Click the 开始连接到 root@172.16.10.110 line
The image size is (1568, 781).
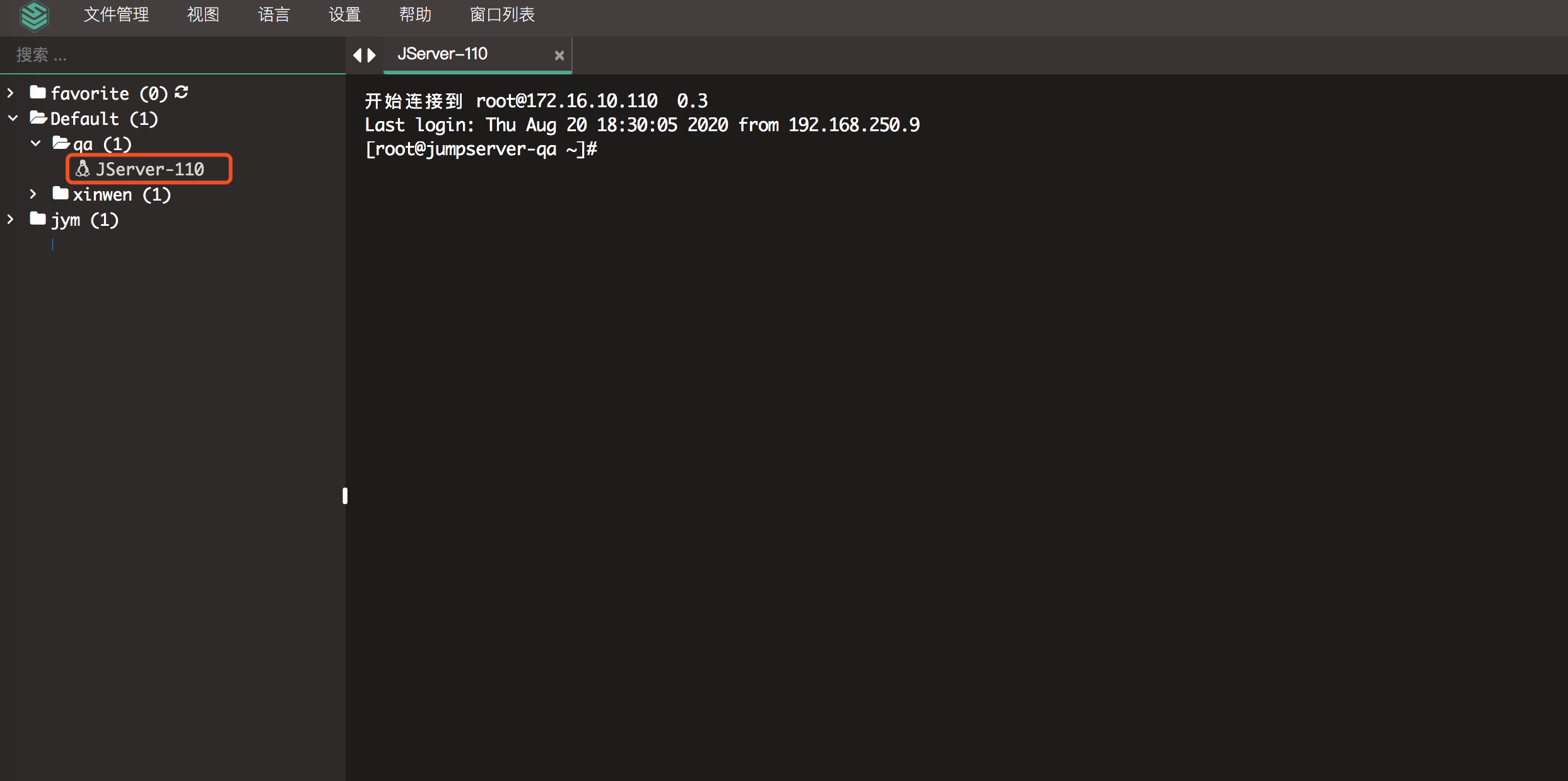click(536, 101)
